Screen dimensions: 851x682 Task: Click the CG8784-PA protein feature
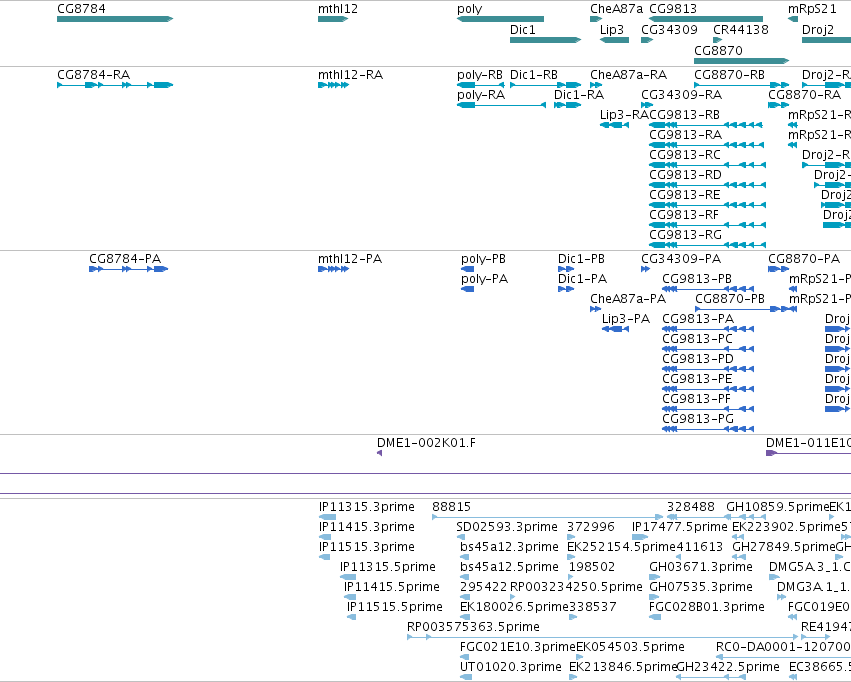(129, 269)
